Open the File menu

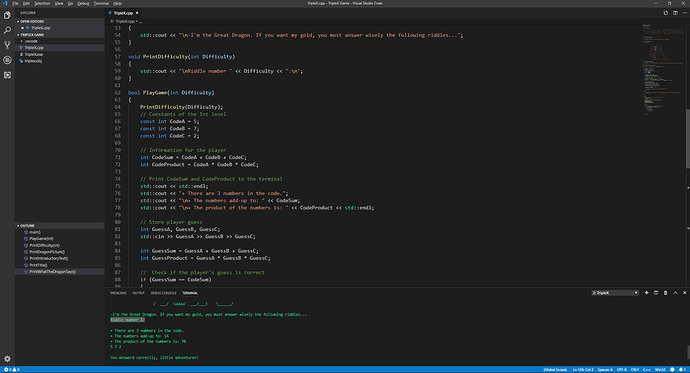15,3
